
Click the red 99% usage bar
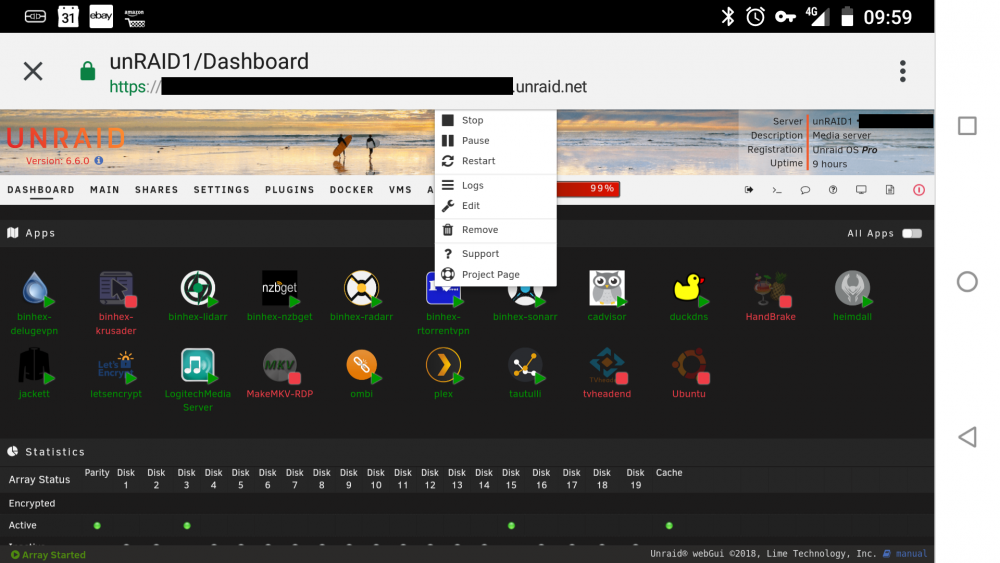pyautogui.click(x=588, y=189)
